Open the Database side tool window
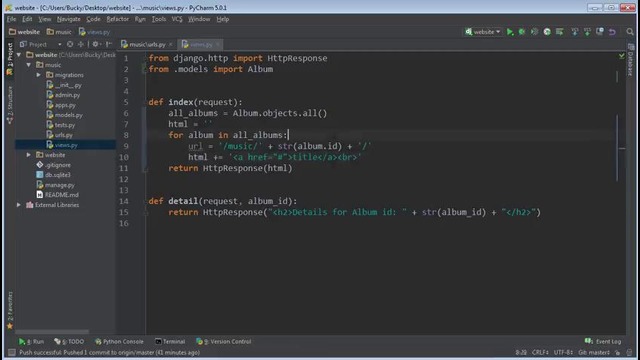This screenshot has height=360, width=640. (631, 60)
